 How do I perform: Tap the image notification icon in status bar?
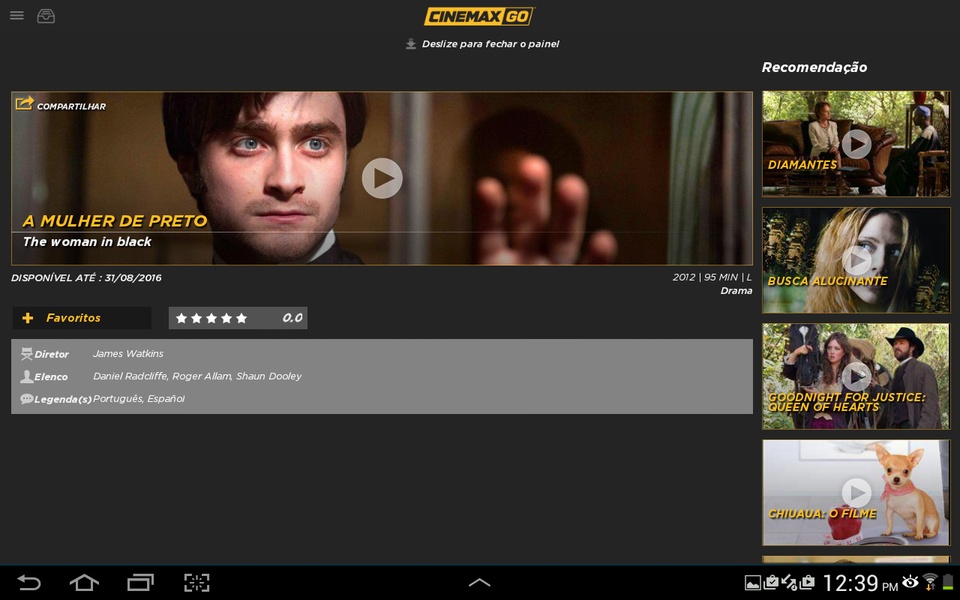(x=752, y=582)
